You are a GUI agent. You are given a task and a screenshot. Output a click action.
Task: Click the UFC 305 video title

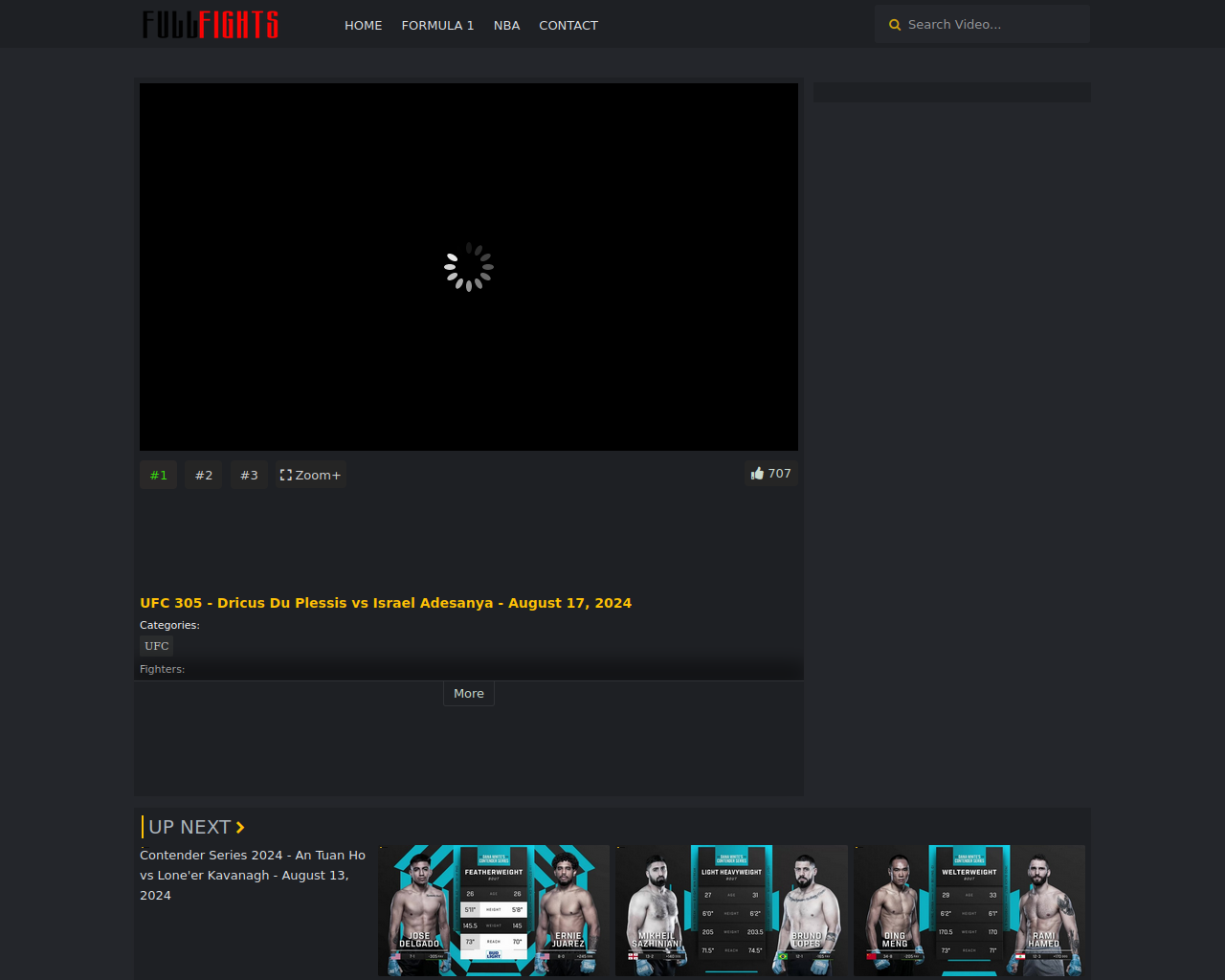point(386,603)
